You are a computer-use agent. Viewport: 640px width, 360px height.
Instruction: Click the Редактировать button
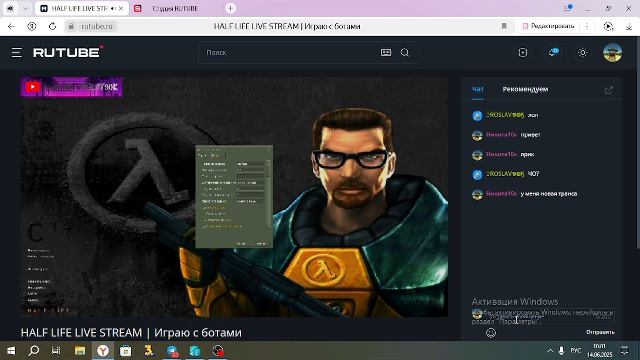[548, 27]
